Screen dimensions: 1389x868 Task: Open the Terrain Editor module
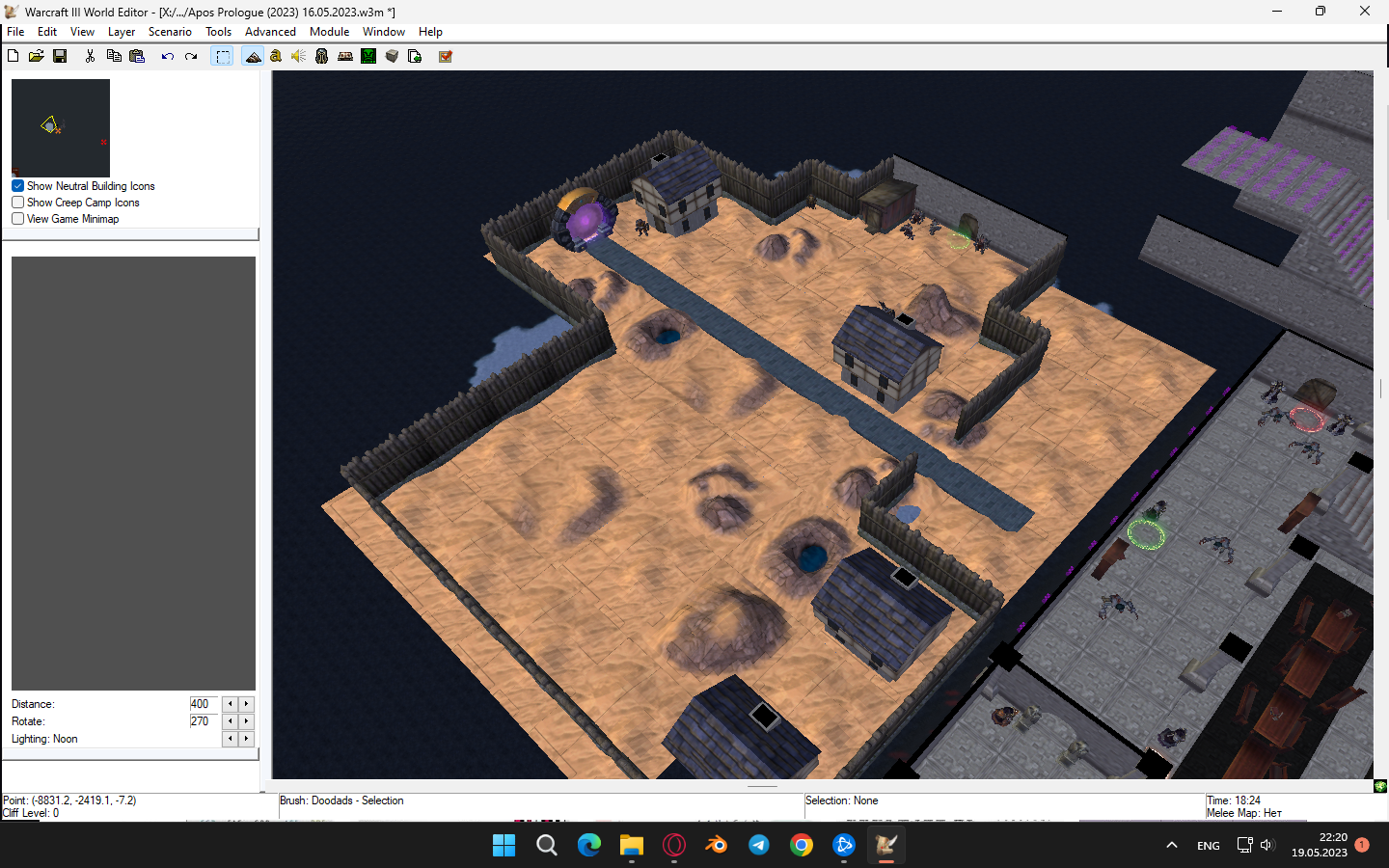coord(253,56)
